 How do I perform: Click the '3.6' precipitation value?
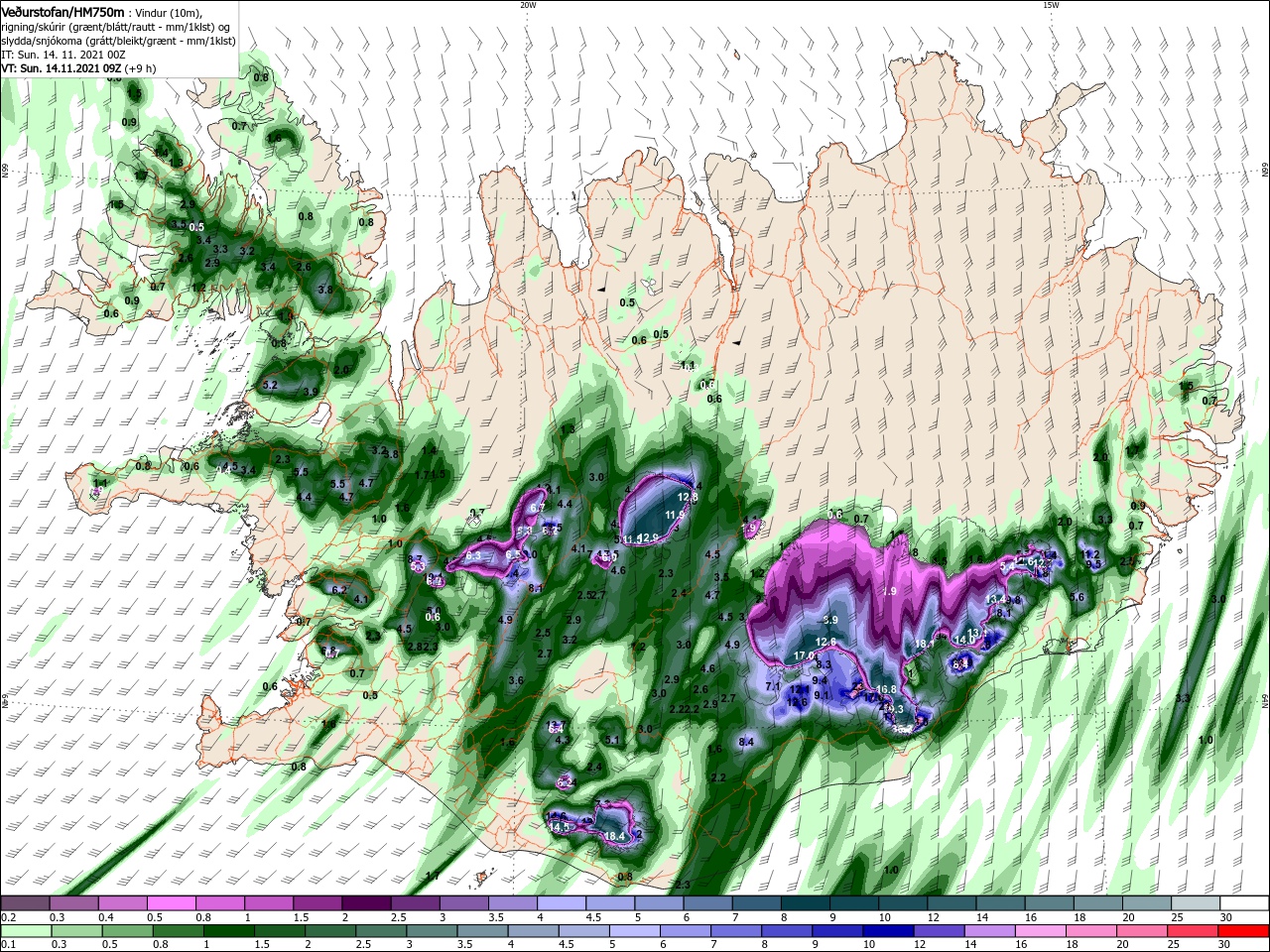(x=515, y=681)
